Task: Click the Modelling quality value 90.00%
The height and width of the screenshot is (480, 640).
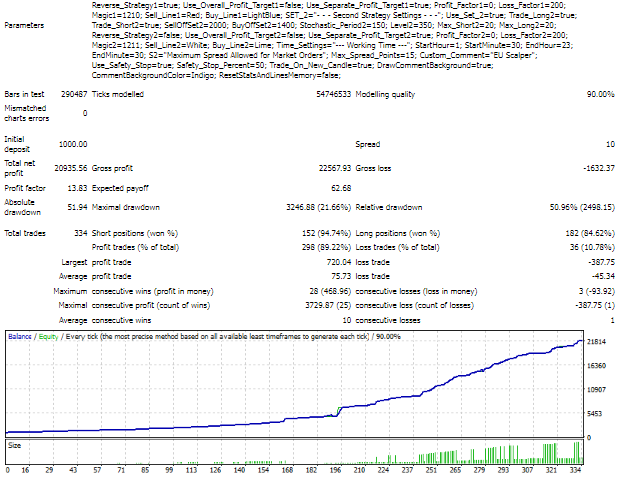Action: pyautogui.click(x=600, y=94)
